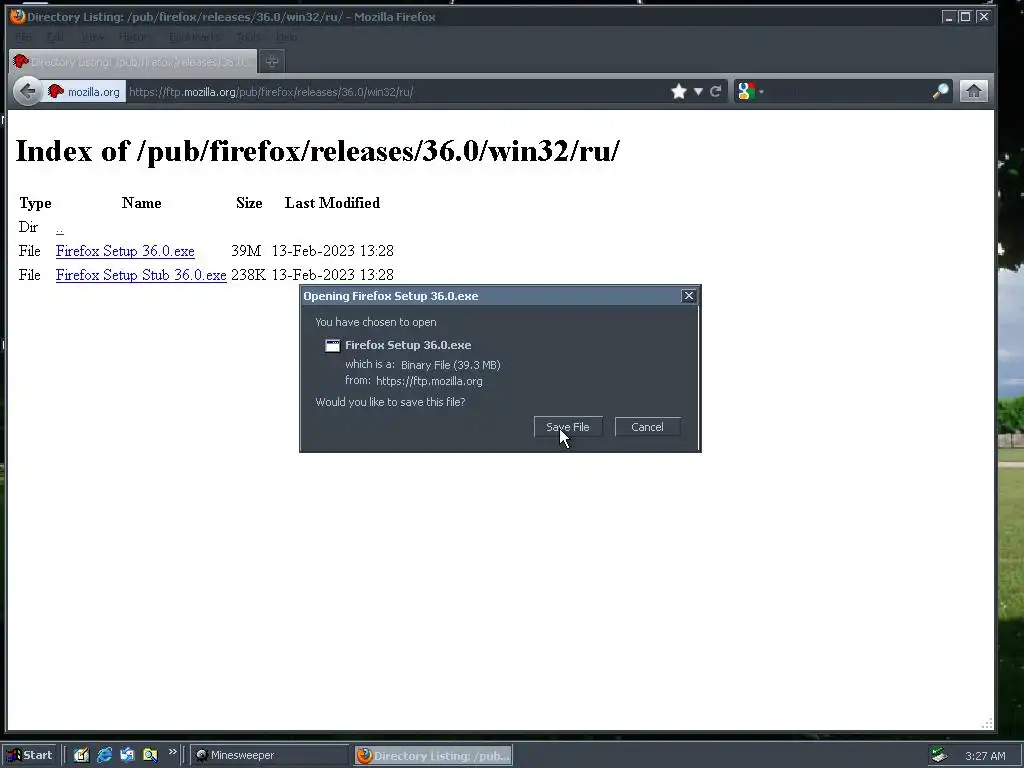Click inside the Google search box
Viewport: 1024px width, 768px height.
[848, 91]
